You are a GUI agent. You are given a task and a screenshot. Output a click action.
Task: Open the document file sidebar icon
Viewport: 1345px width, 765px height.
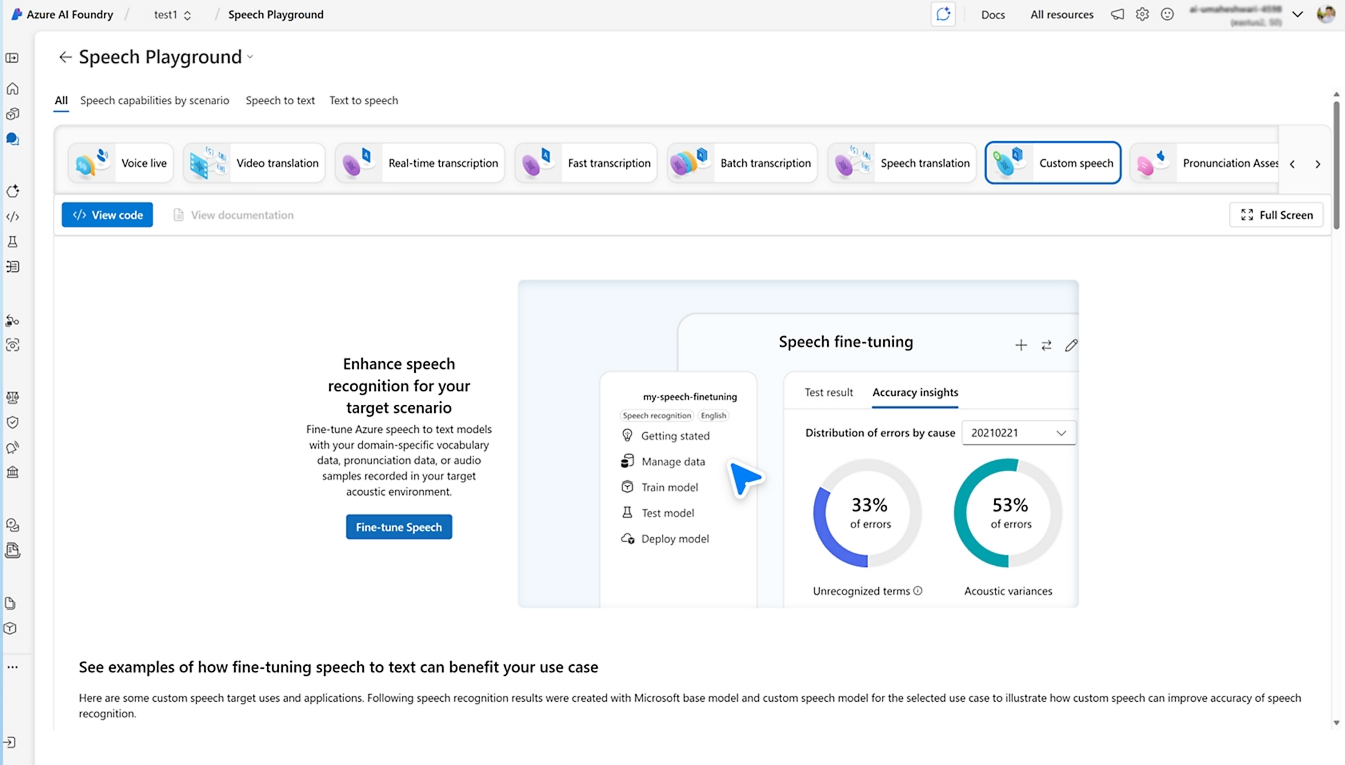[10, 603]
